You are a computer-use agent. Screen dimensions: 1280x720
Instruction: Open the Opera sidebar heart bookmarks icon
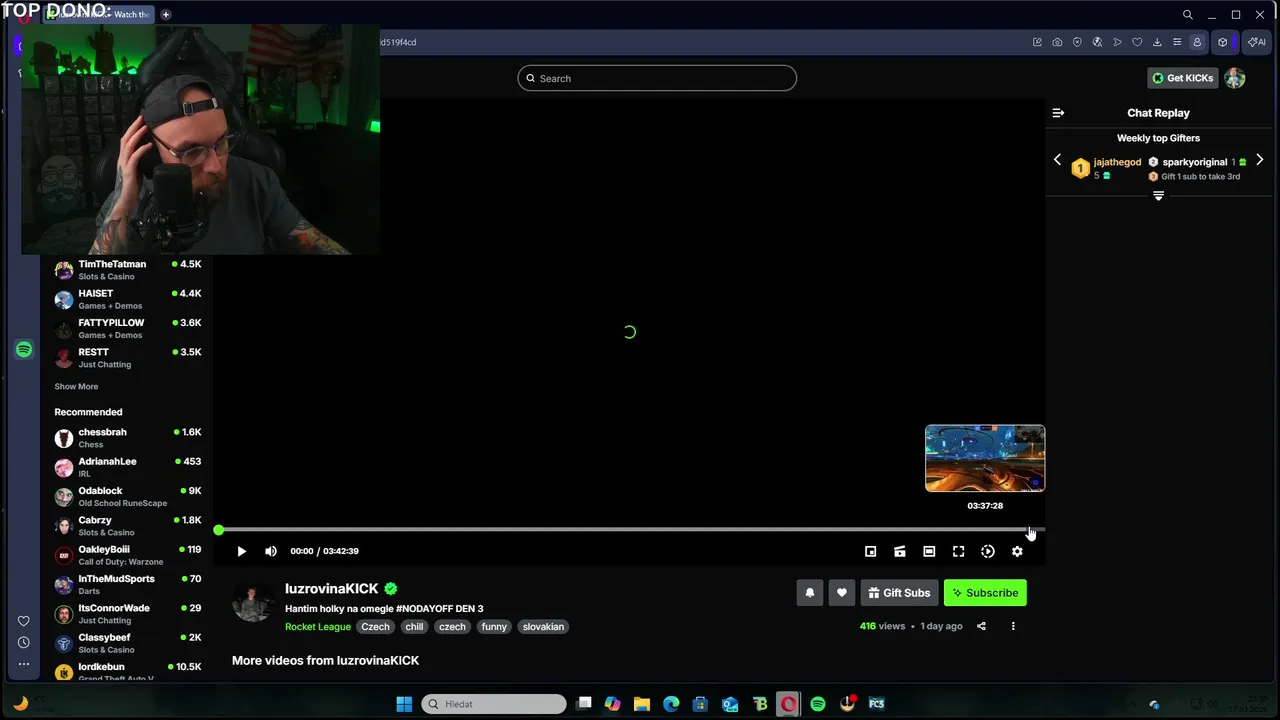(x=24, y=621)
